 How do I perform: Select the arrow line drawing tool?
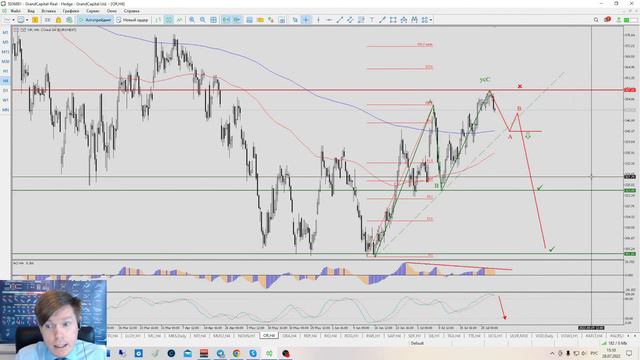pyautogui.click(x=382, y=20)
